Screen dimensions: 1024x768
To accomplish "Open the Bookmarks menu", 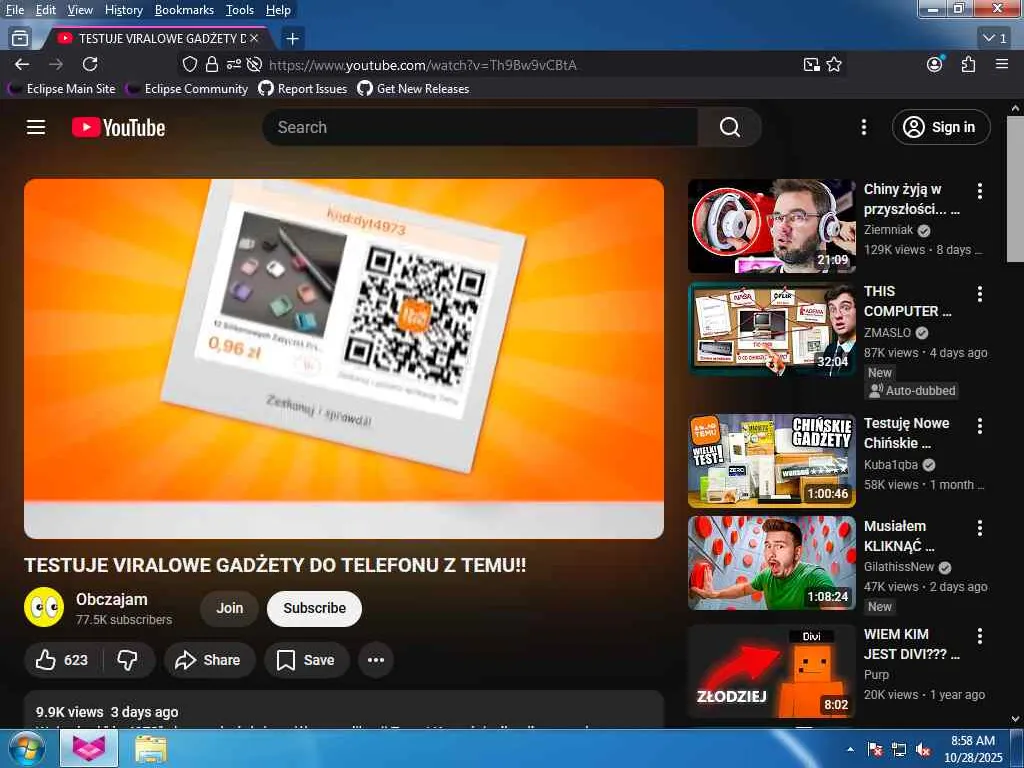I will [x=184, y=10].
